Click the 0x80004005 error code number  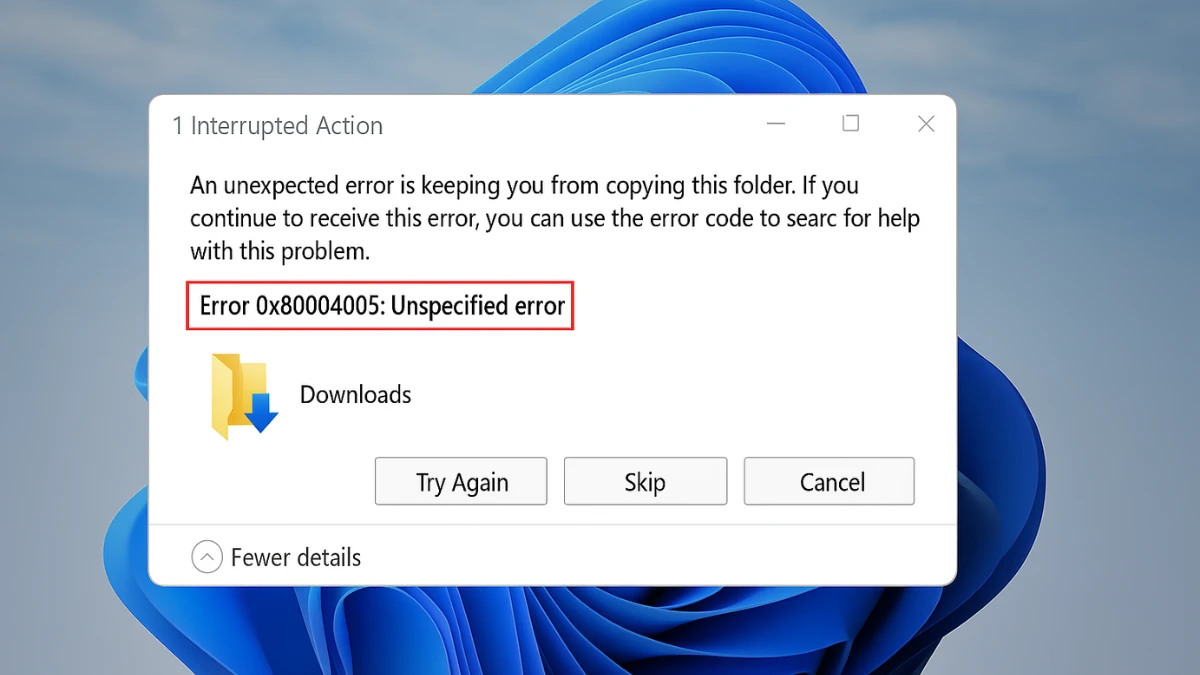coord(318,306)
